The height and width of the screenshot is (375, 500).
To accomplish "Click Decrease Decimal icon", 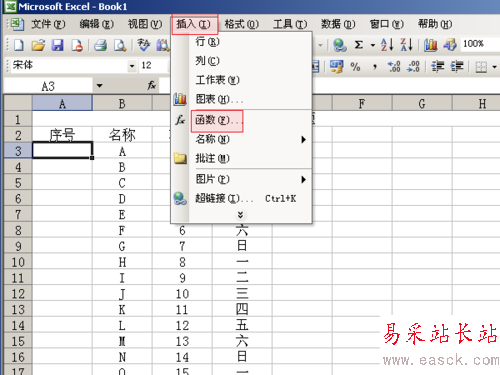I will pos(414,66).
